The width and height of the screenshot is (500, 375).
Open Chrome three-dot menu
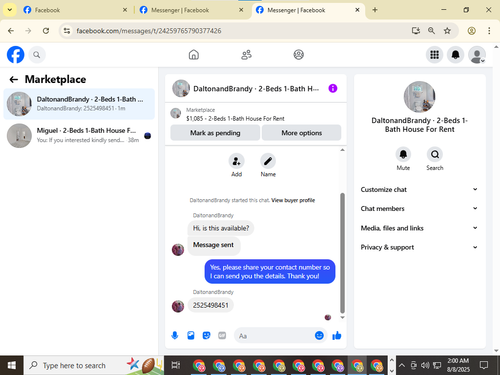click(x=489, y=31)
